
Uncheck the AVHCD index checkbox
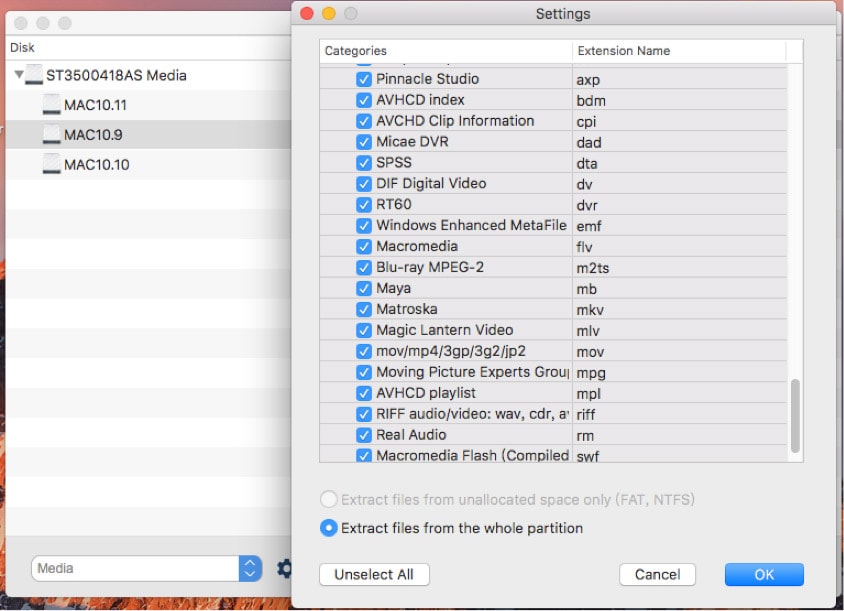coord(364,100)
